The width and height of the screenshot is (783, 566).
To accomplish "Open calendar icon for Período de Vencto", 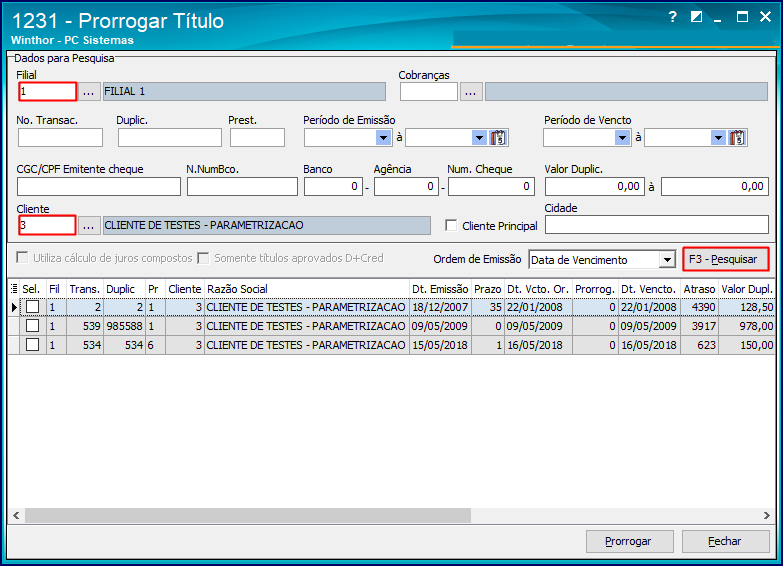I will click(x=737, y=137).
